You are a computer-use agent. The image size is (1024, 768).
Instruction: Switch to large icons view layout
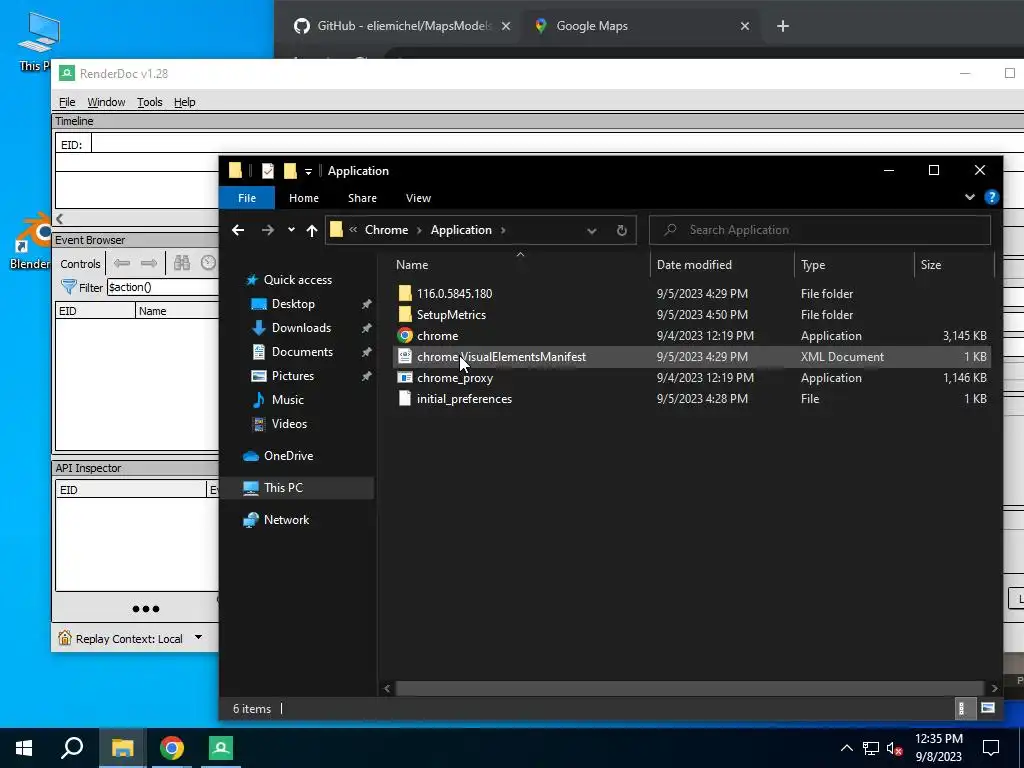[987, 708]
